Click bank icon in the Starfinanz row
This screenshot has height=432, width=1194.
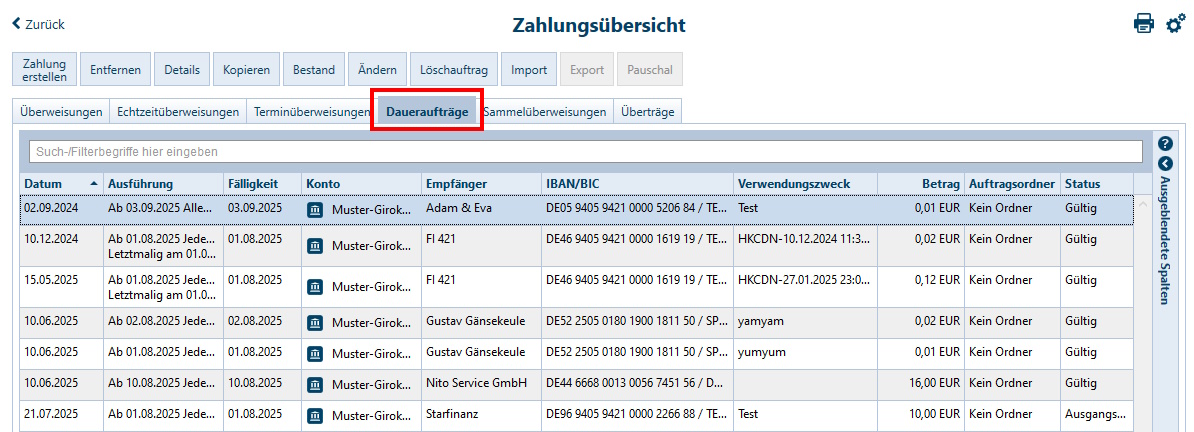[x=314, y=416]
